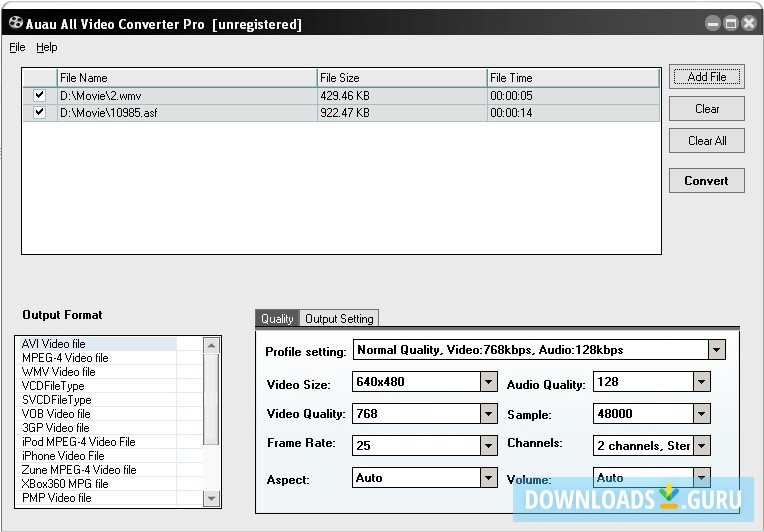The height and width of the screenshot is (532, 764).
Task: Click the Clear All button
Action: (x=707, y=141)
